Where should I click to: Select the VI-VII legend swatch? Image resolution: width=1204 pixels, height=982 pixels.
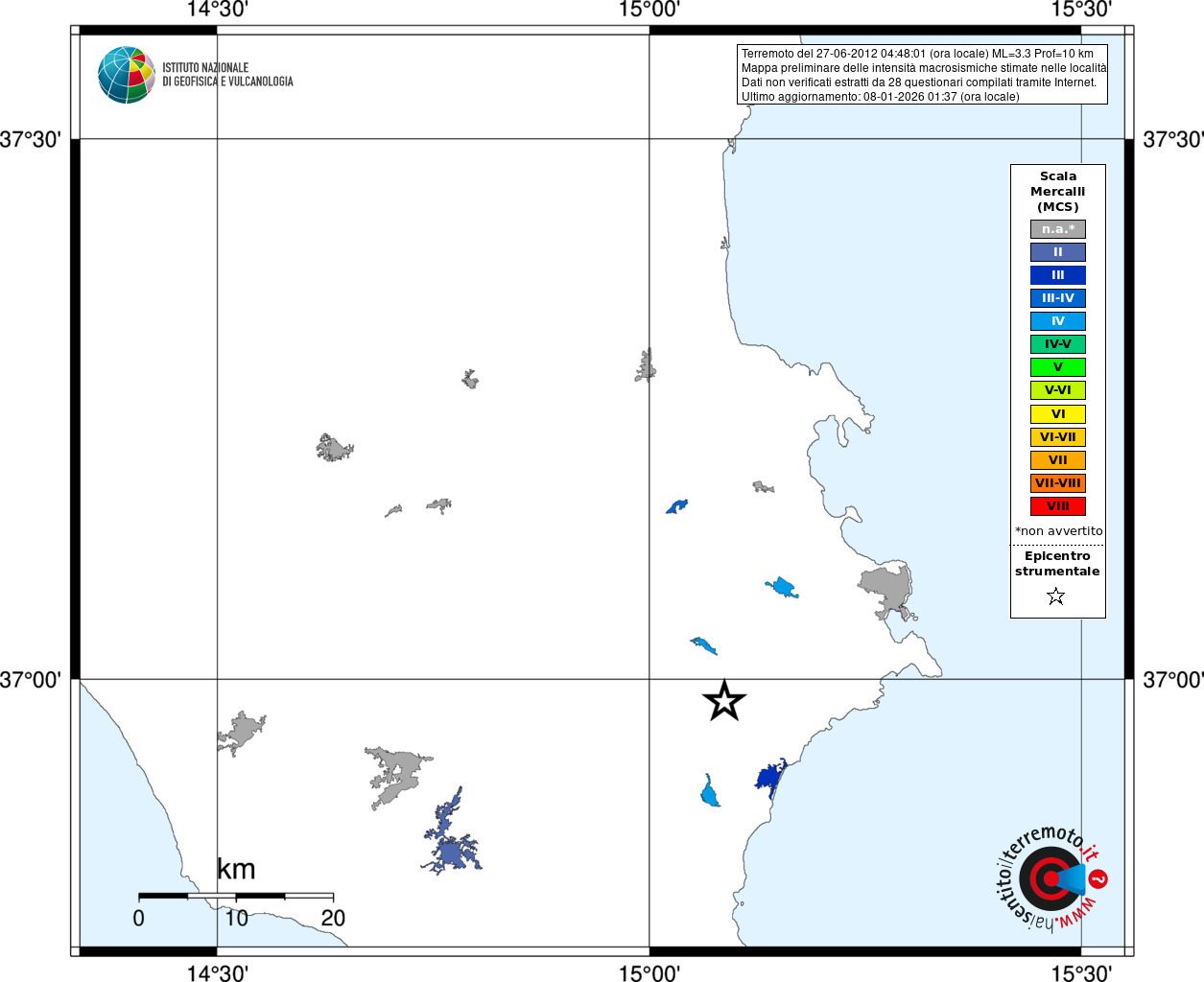(1058, 437)
